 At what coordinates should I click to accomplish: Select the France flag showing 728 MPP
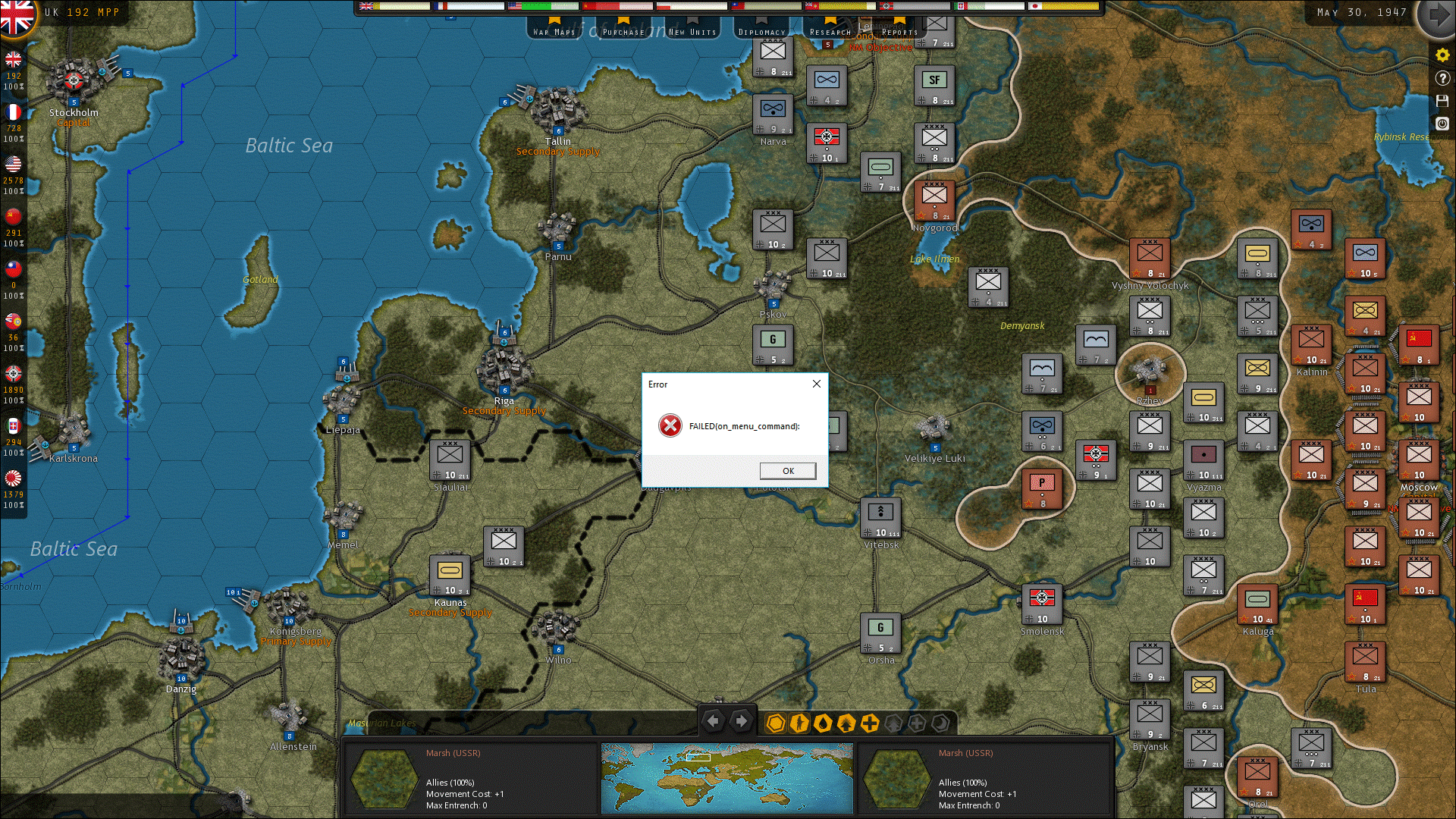(x=14, y=112)
